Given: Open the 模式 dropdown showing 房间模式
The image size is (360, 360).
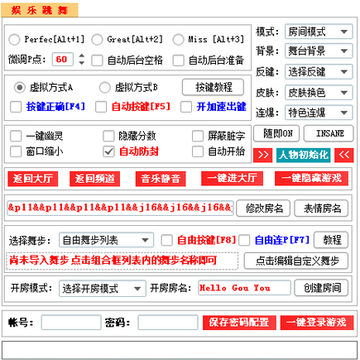Looking at the screenshot, I should (319, 32).
